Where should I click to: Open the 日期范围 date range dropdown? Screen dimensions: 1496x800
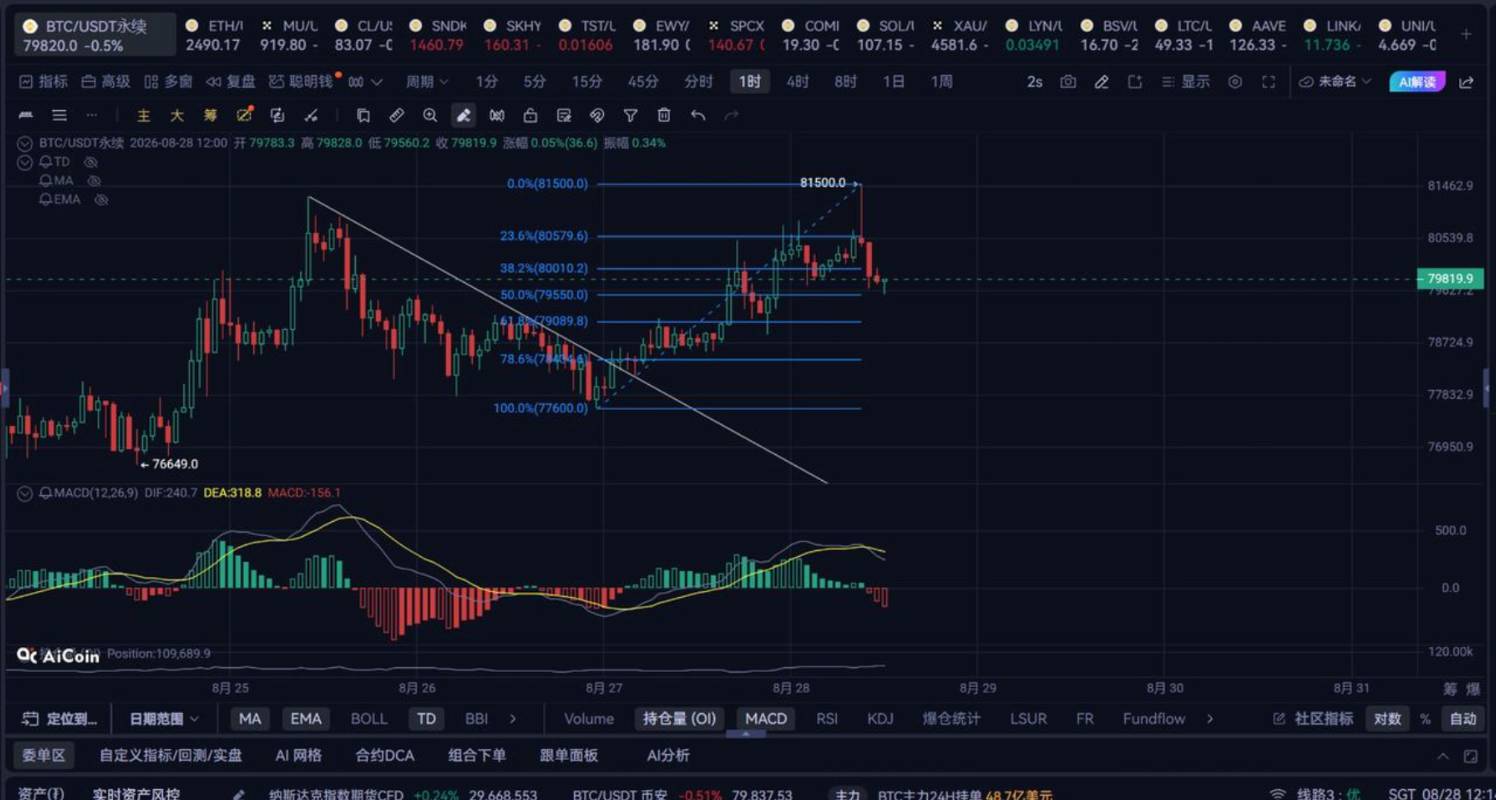coord(164,719)
